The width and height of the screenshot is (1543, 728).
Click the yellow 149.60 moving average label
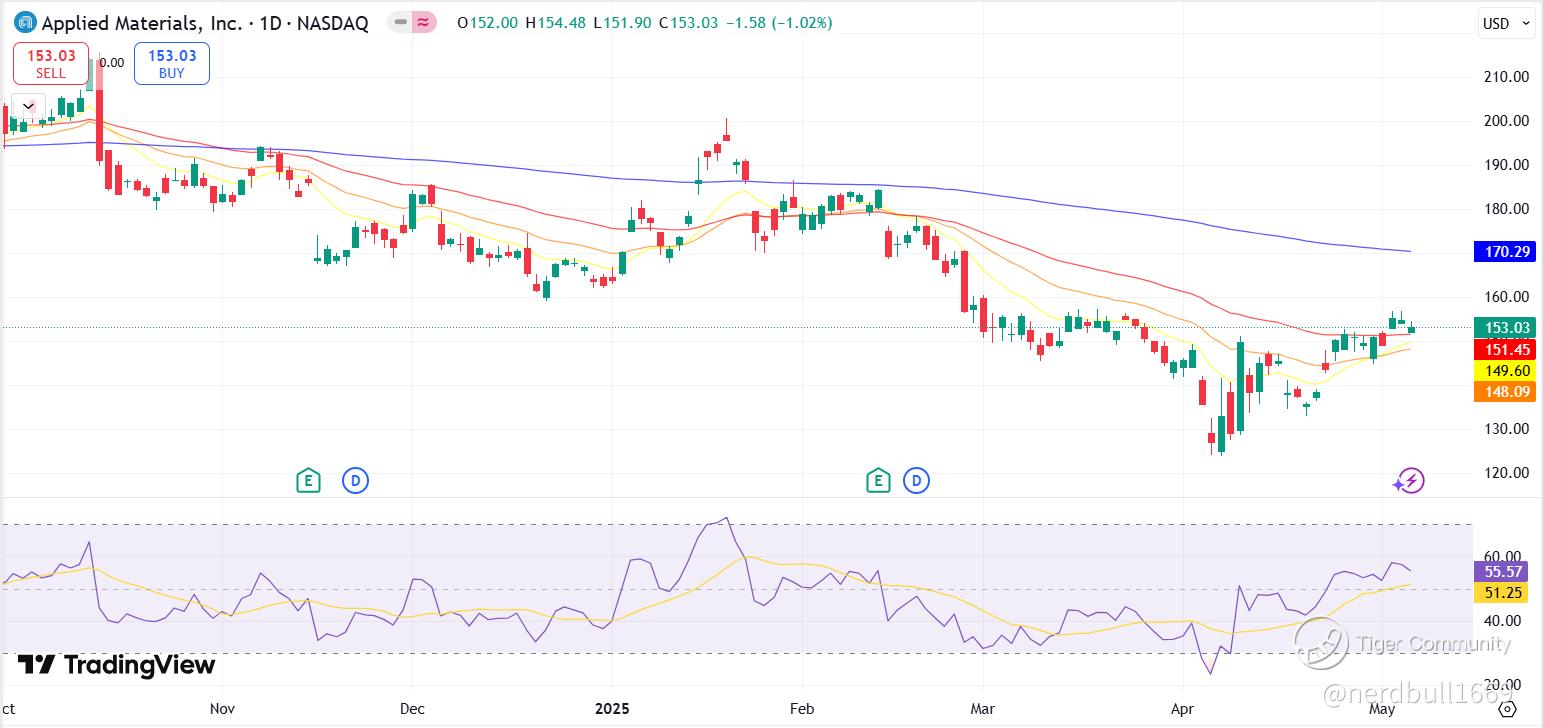1504,371
